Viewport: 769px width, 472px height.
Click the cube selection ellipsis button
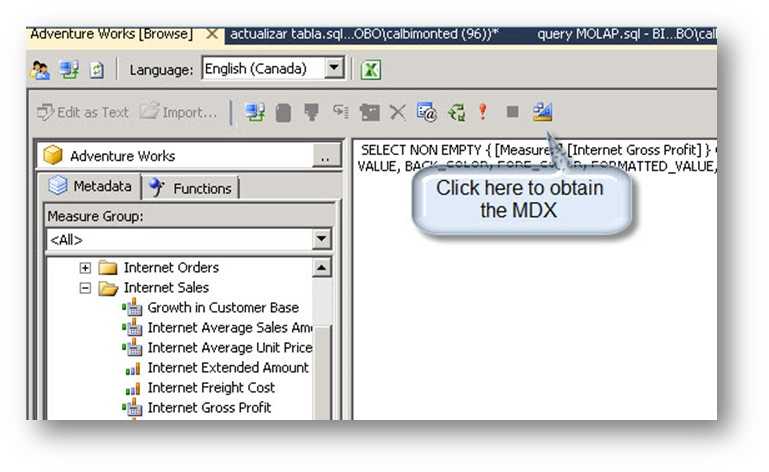[x=325, y=157]
